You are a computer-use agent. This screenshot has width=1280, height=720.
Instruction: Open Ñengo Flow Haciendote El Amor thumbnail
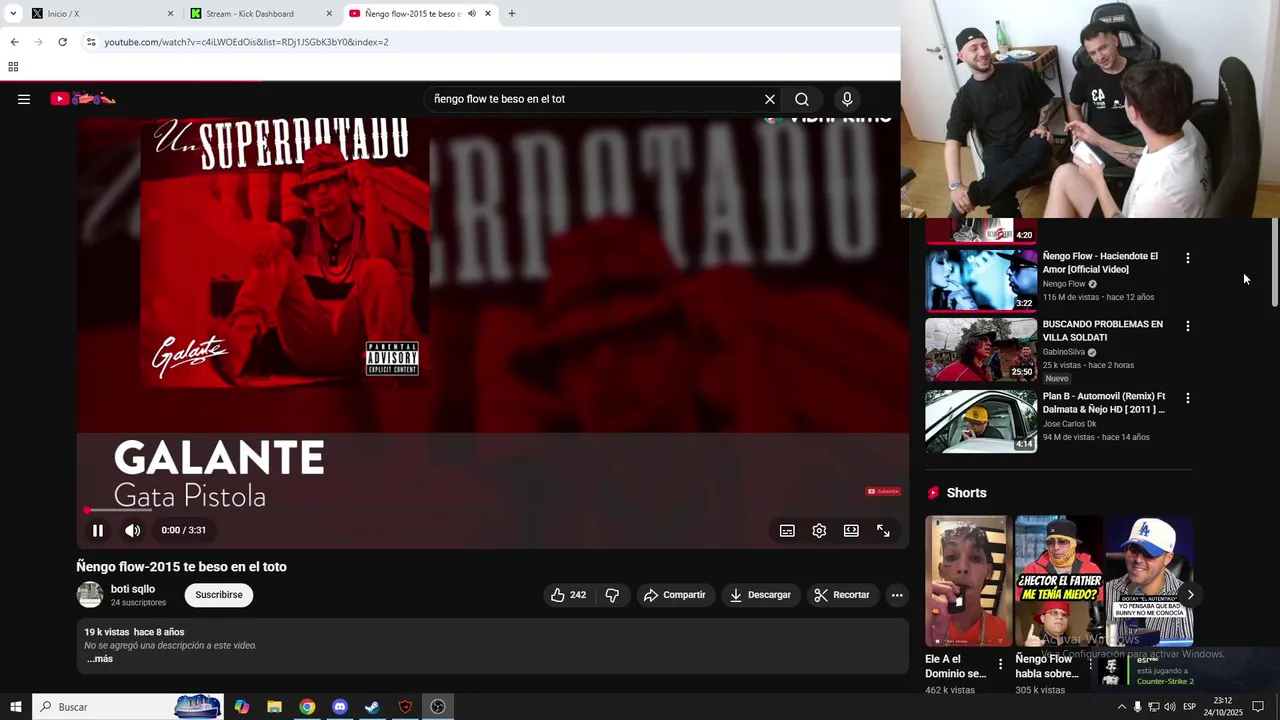pos(981,280)
